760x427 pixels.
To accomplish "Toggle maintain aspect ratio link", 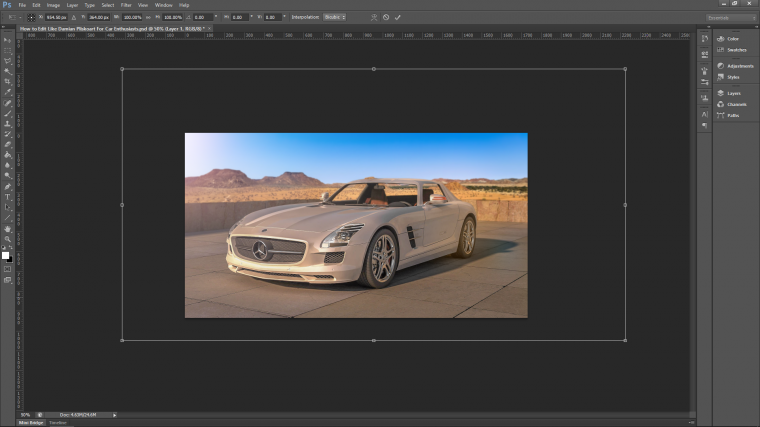I will click(x=148, y=17).
